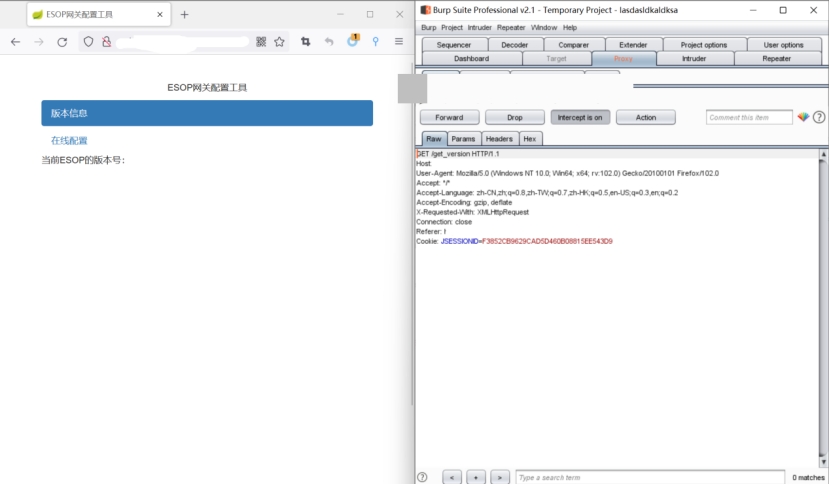The width and height of the screenshot is (830, 485).
Task: Click the 当前ESOP的版本号 label
Action: 83,160
